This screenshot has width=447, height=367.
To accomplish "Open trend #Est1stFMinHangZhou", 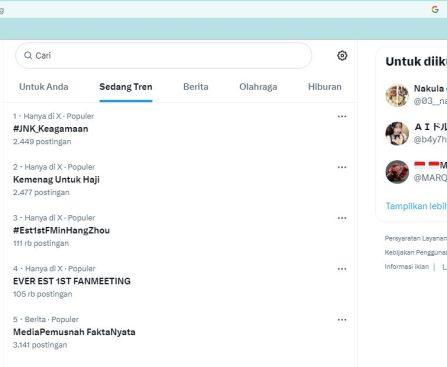I will click(x=61, y=230).
